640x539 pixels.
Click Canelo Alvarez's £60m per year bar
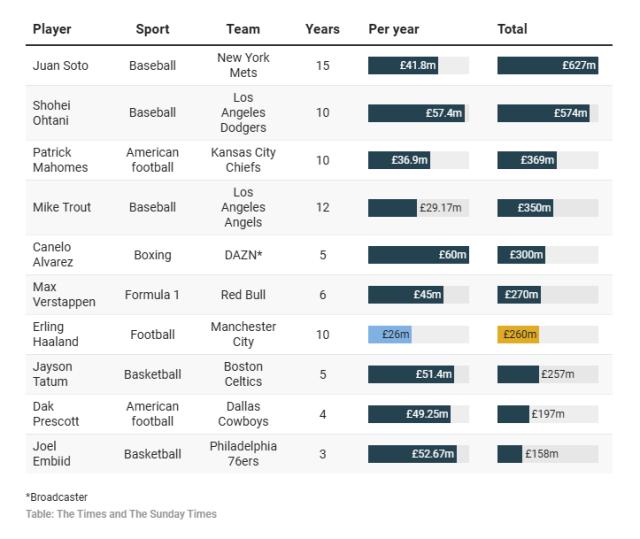click(418, 255)
